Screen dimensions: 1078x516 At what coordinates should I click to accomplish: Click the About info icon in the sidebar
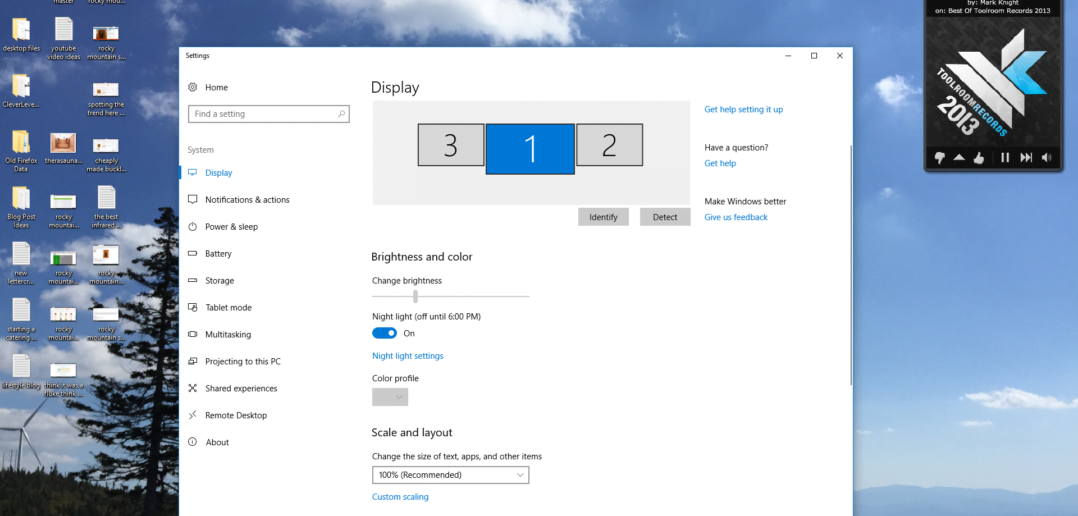pyautogui.click(x=192, y=442)
